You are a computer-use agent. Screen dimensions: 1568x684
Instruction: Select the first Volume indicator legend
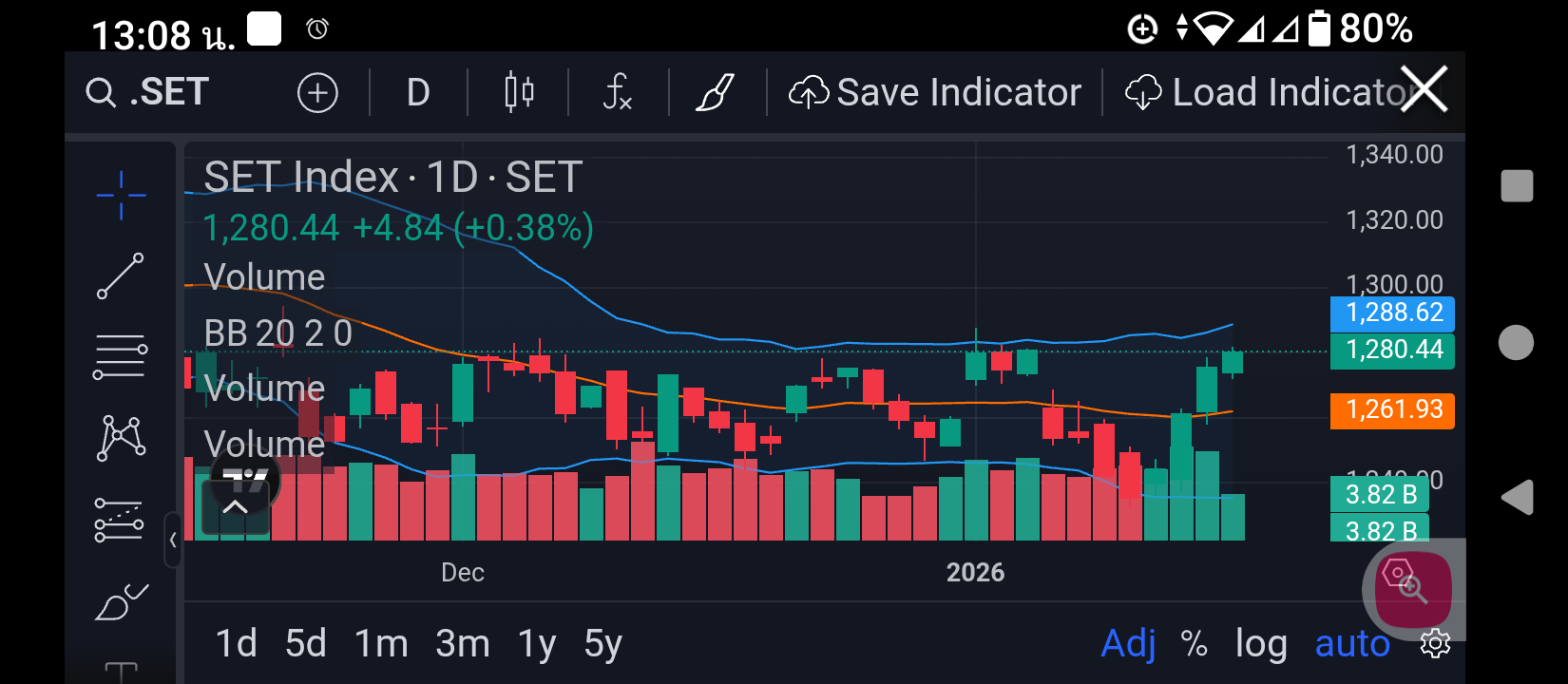coord(264,277)
